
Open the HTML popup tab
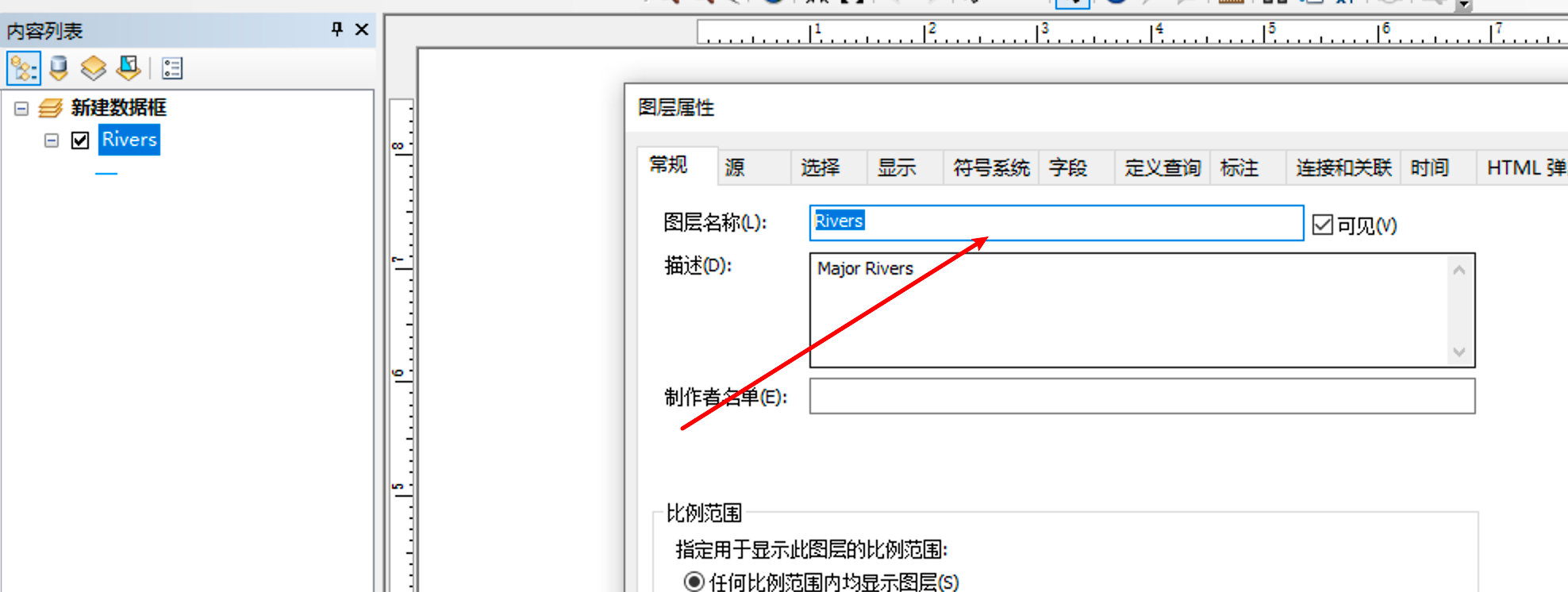point(1523,167)
